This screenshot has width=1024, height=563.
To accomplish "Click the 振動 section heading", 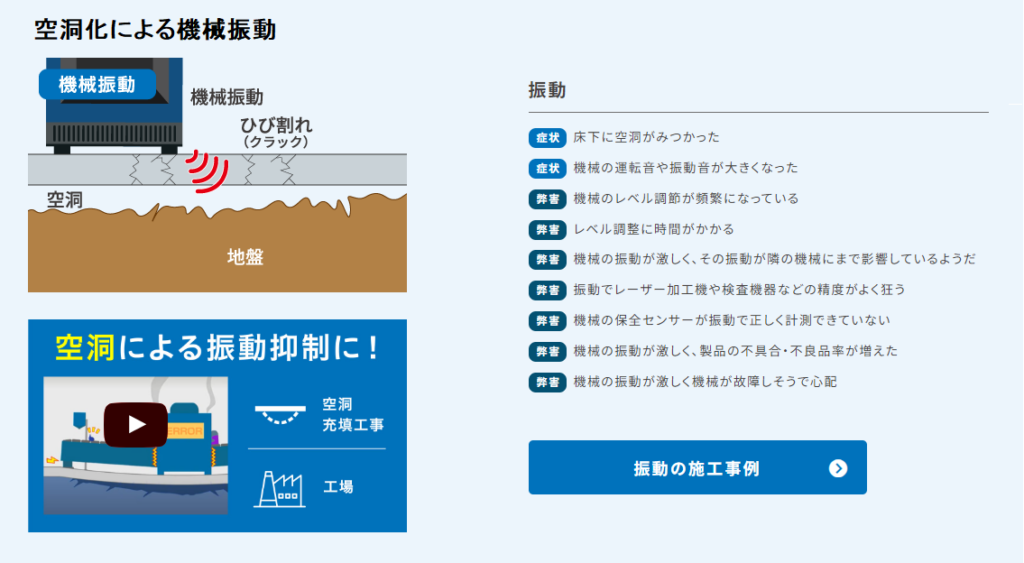I will [x=547, y=90].
